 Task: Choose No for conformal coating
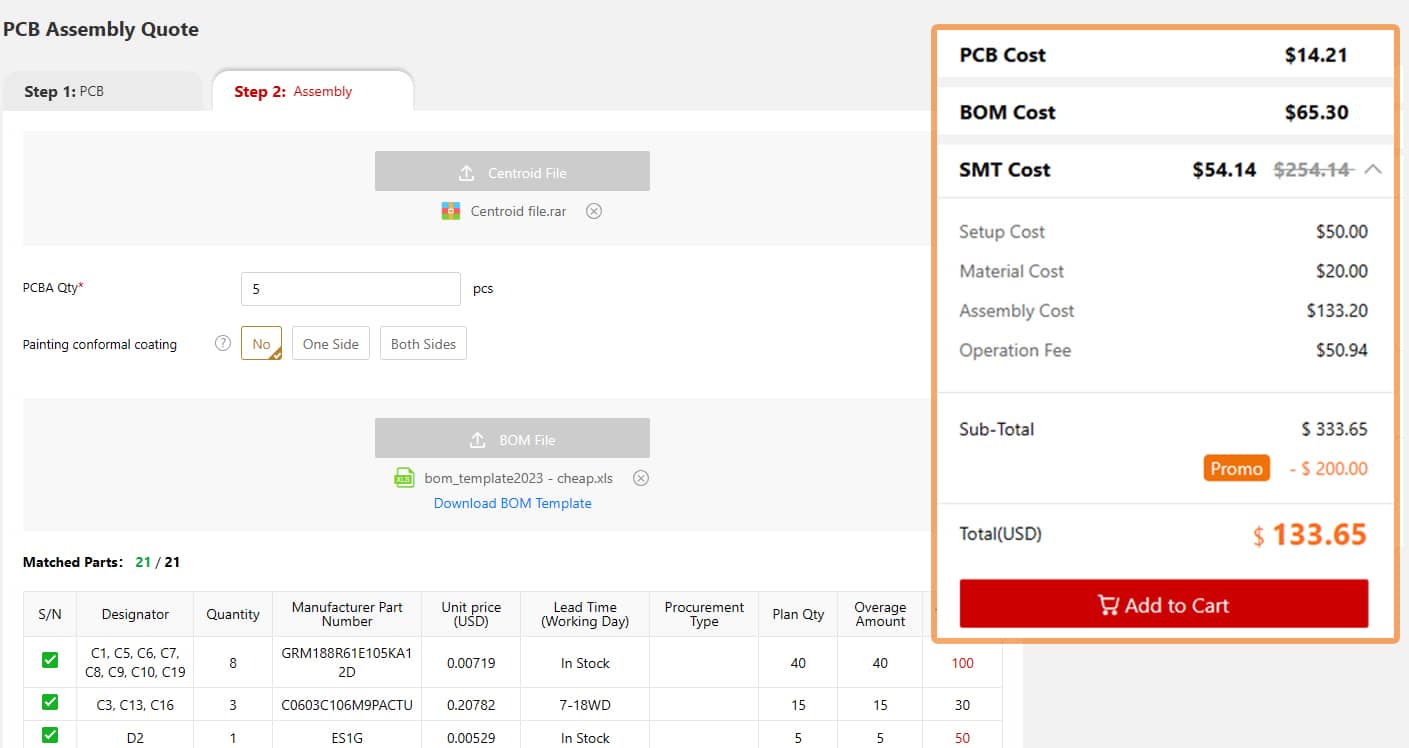(261, 344)
